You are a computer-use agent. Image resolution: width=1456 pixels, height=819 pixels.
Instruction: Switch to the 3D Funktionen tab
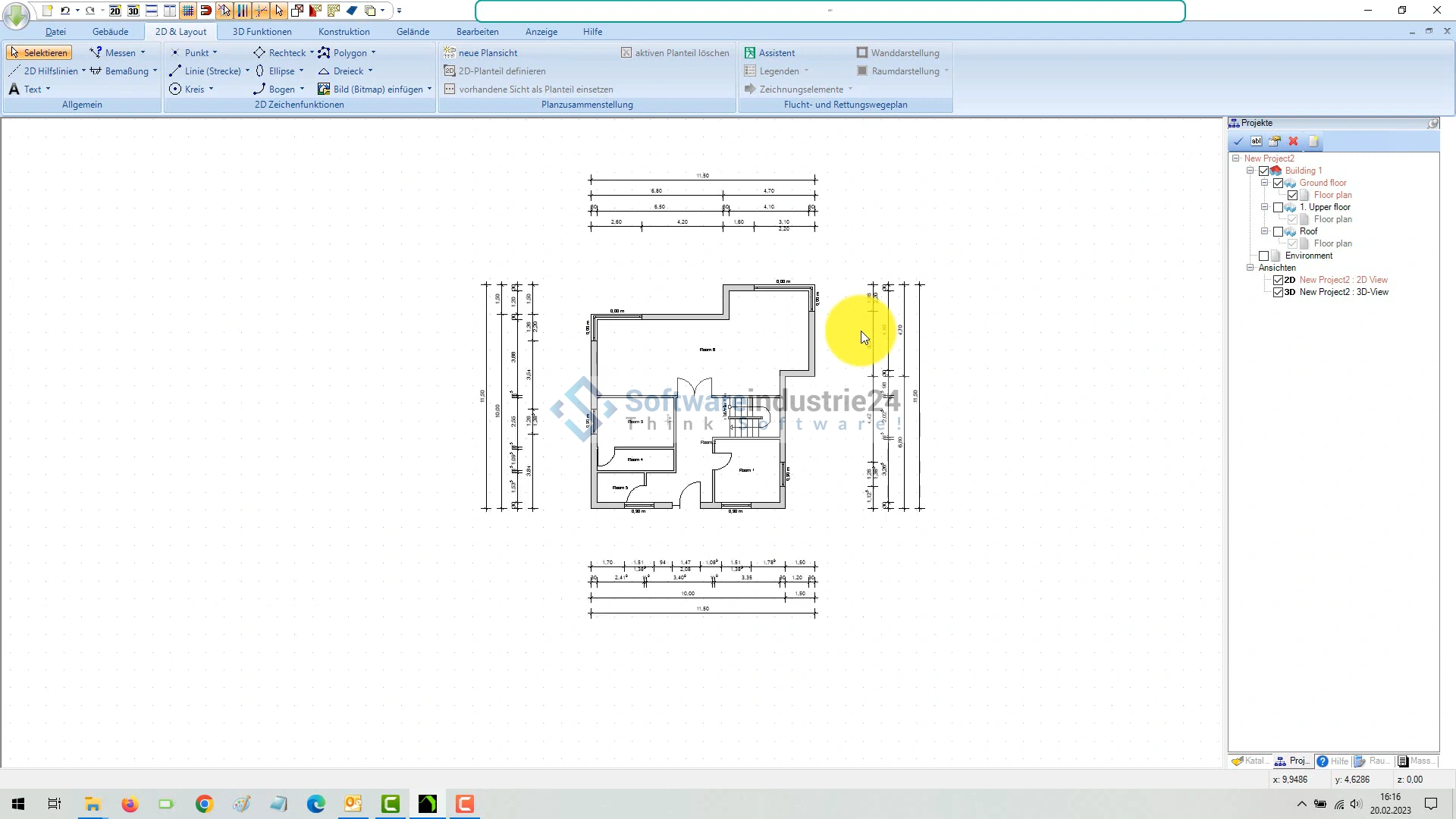point(262,32)
